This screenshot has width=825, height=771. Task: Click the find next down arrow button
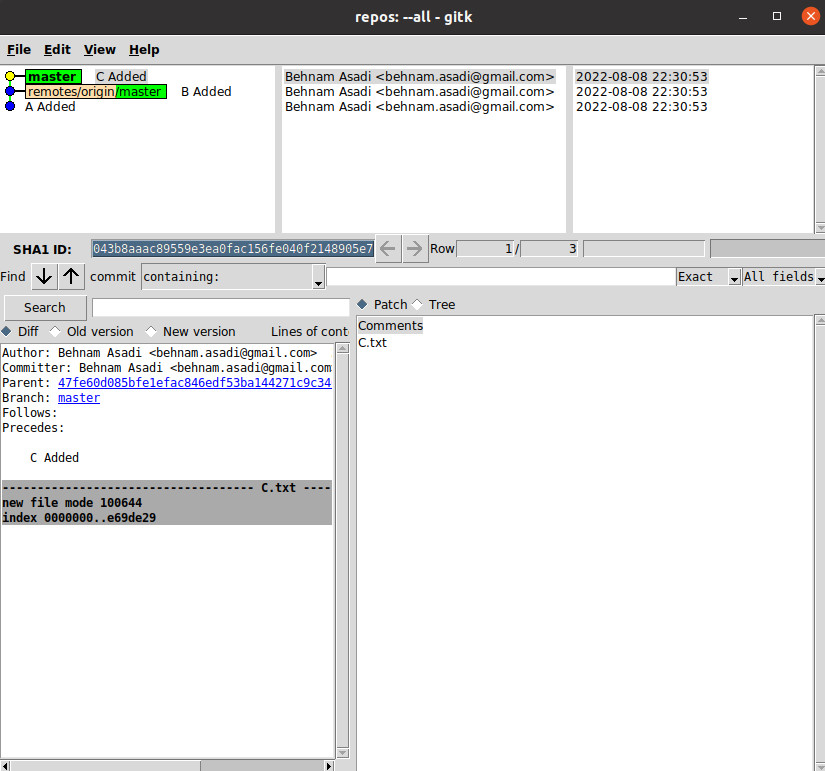(x=44, y=277)
